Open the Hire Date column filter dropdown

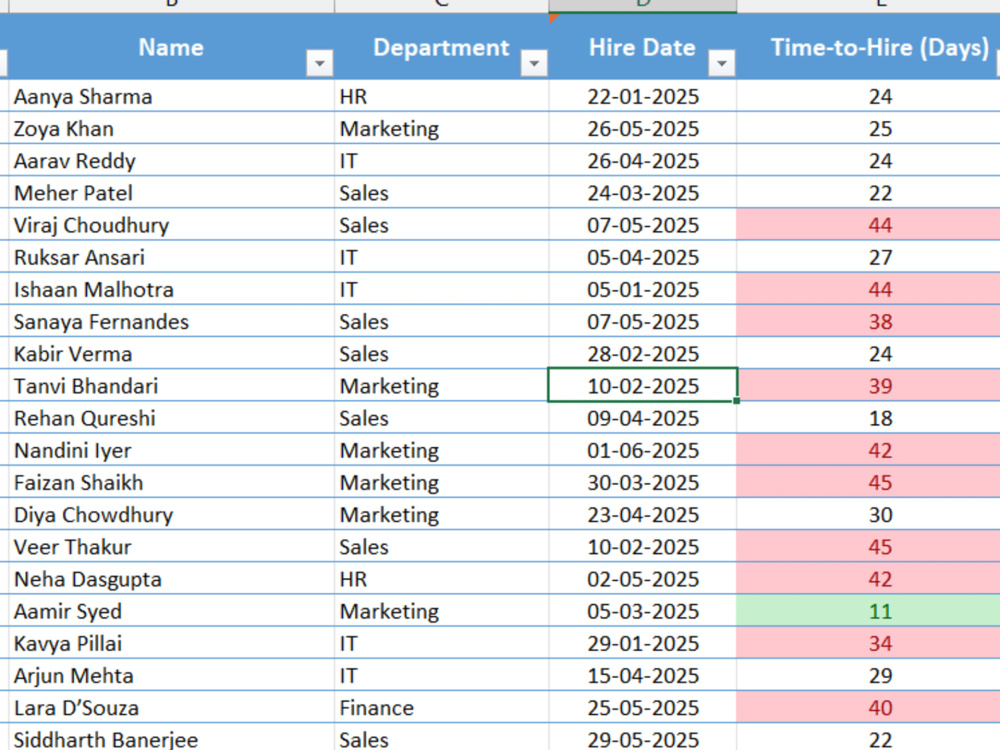tap(722, 63)
